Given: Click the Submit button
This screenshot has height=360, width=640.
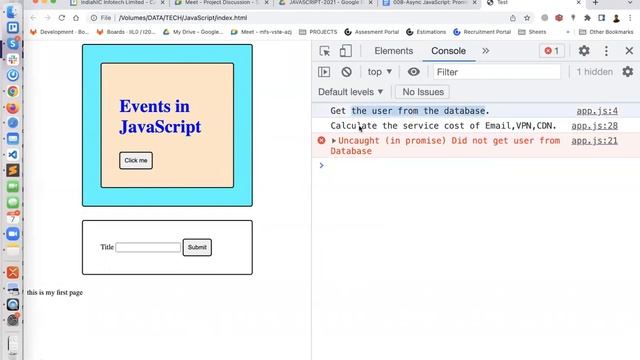Looking at the screenshot, I should click(x=197, y=247).
